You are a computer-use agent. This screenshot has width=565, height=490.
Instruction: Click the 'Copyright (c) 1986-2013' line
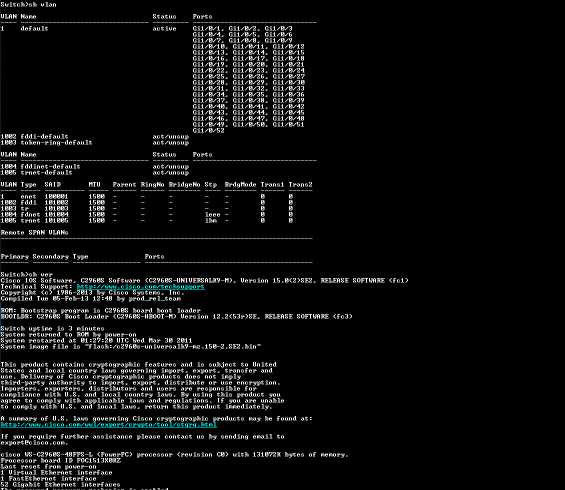(93, 293)
